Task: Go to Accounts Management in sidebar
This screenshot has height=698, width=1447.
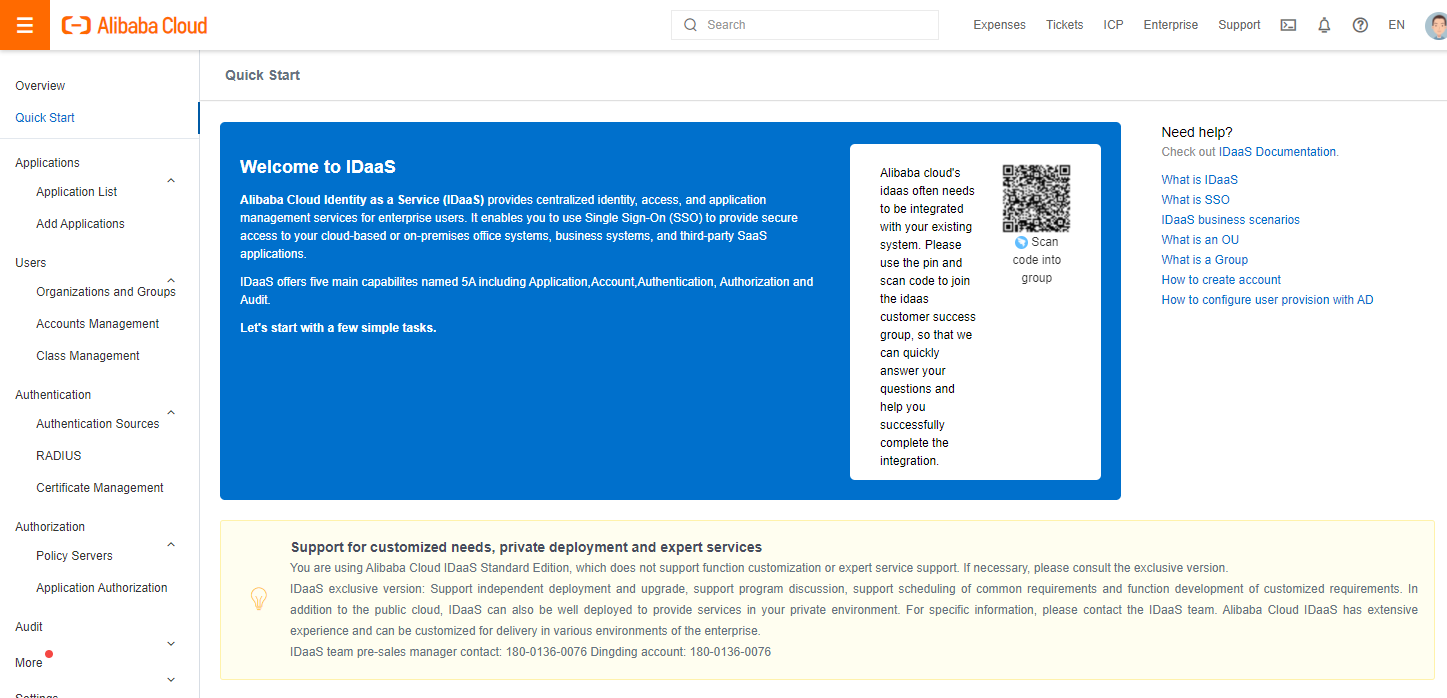Action: (98, 324)
